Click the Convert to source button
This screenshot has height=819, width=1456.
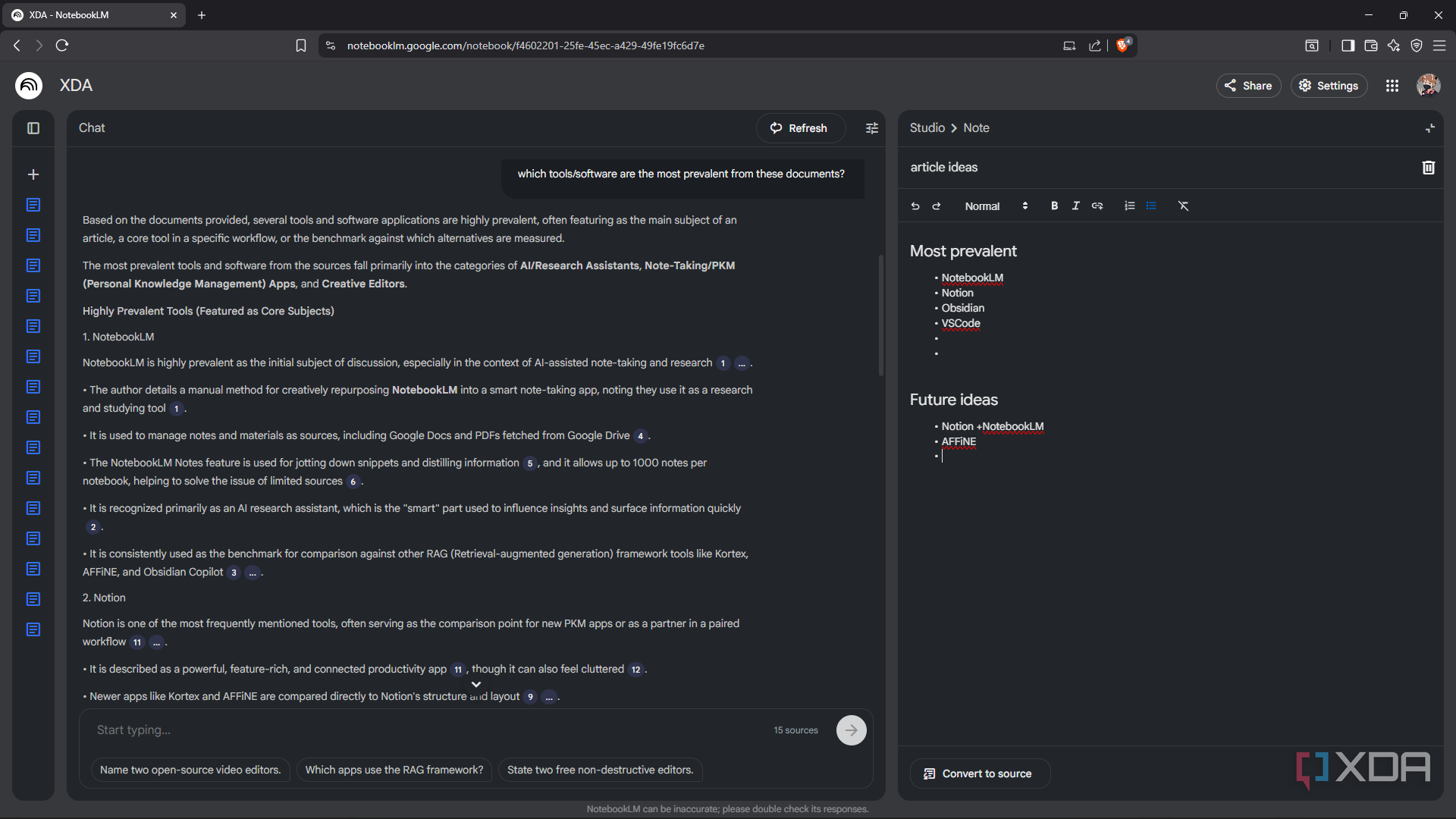coord(980,773)
